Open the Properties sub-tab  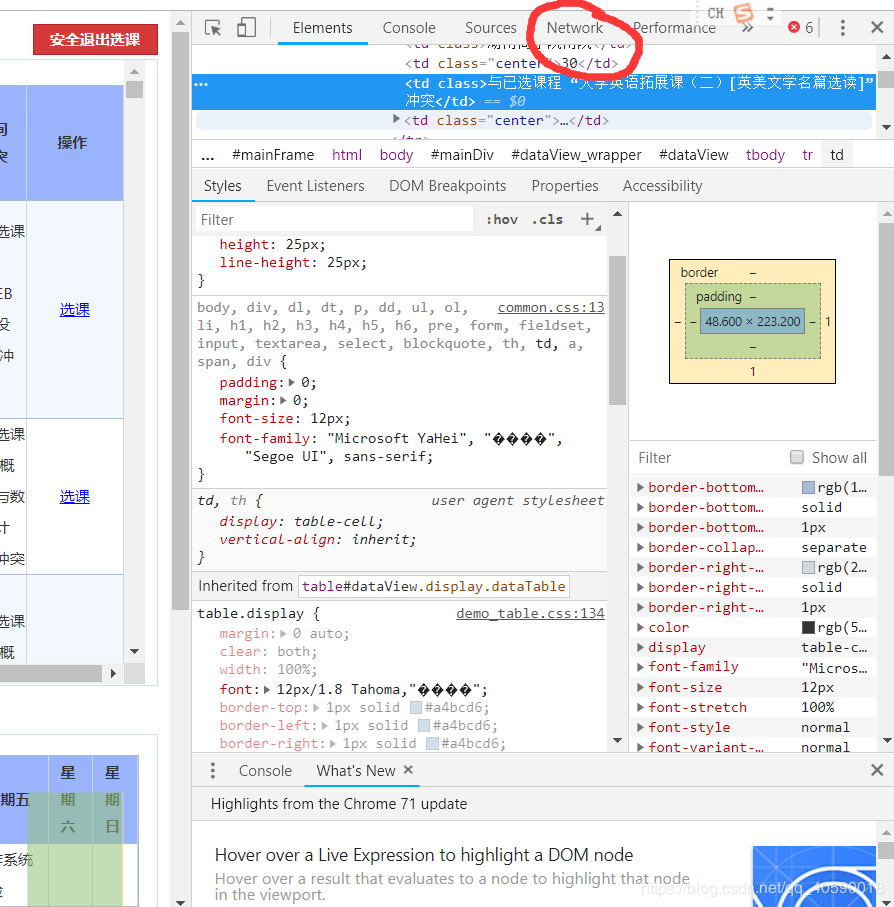(x=565, y=186)
